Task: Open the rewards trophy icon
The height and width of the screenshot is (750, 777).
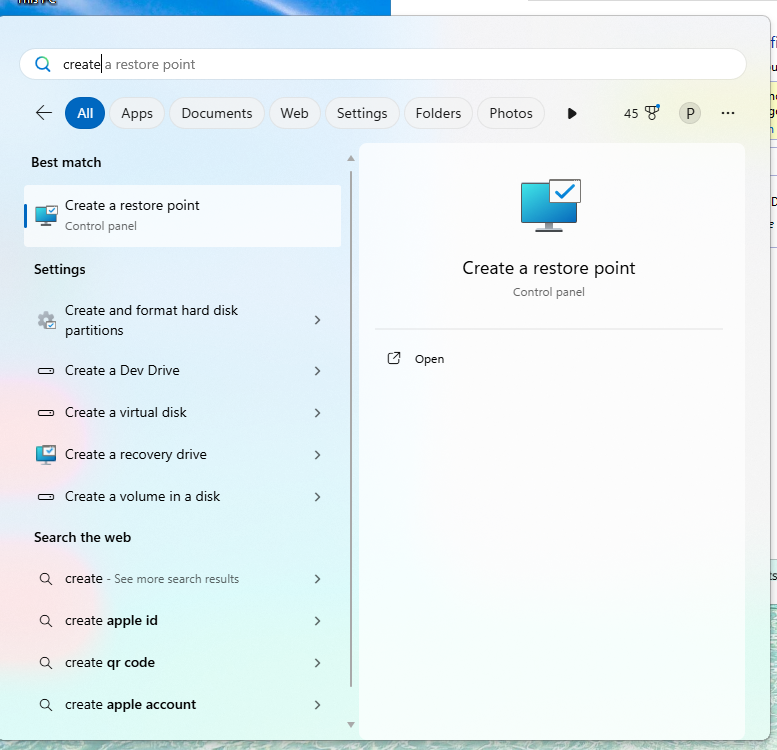Action: (652, 112)
